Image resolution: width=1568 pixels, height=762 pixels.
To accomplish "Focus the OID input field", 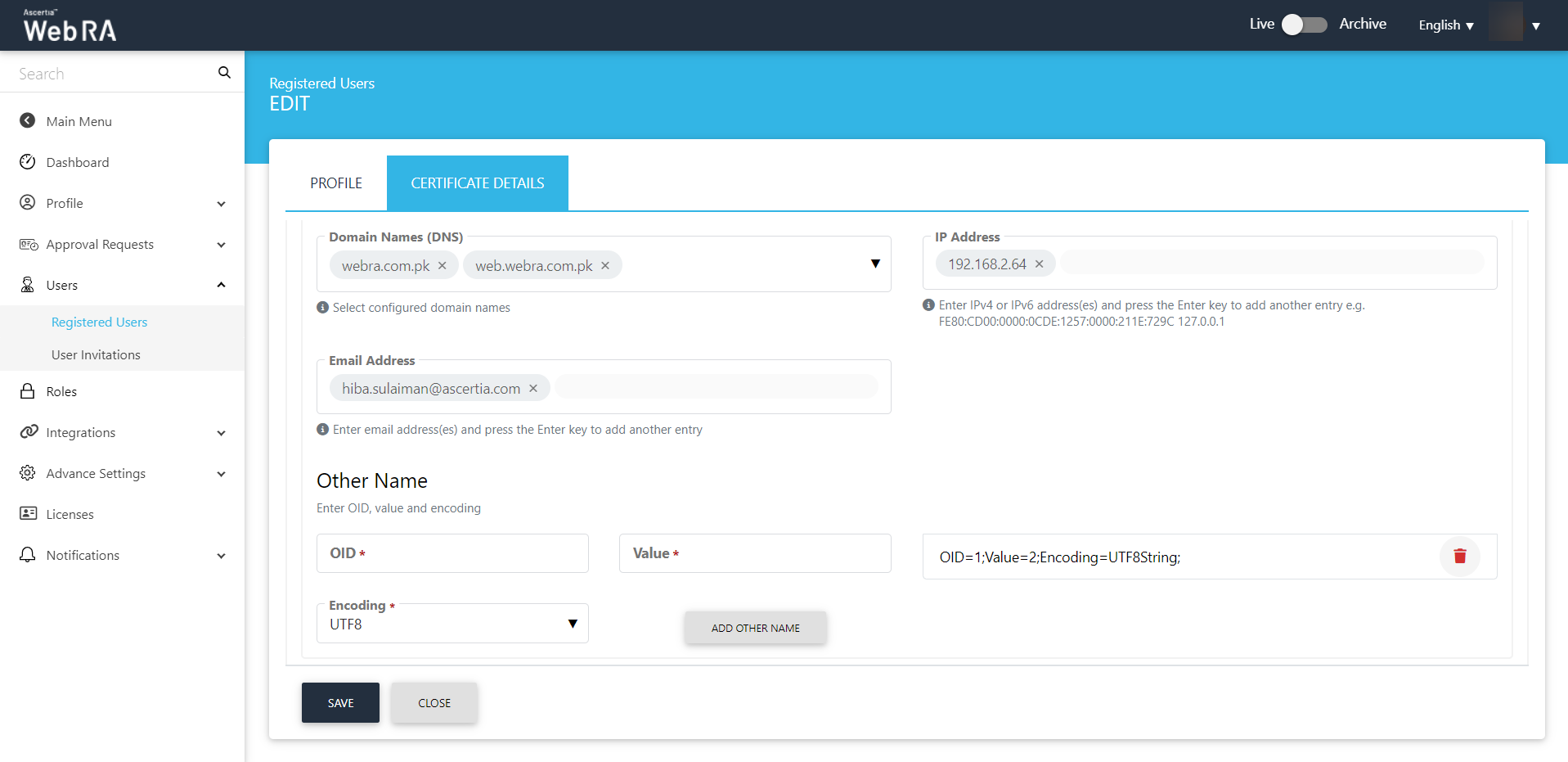I will [452, 553].
